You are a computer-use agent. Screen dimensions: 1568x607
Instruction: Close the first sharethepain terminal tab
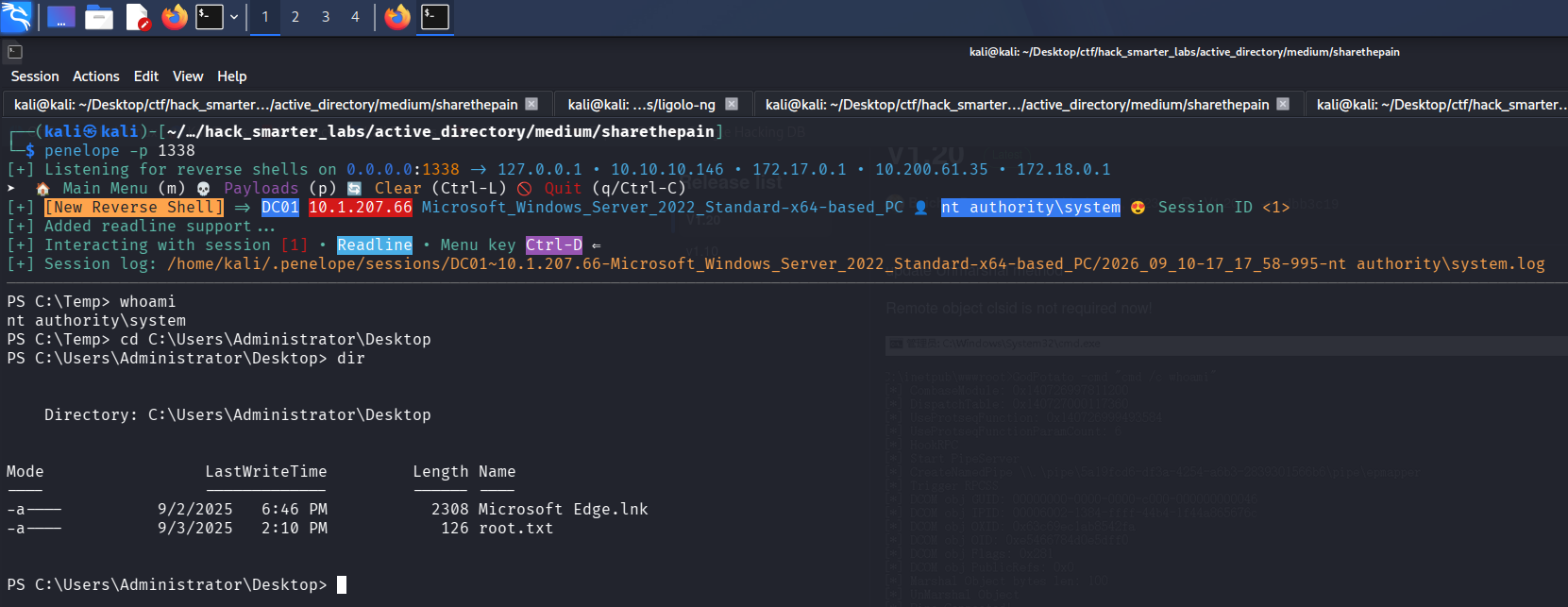[x=531, y=104]
